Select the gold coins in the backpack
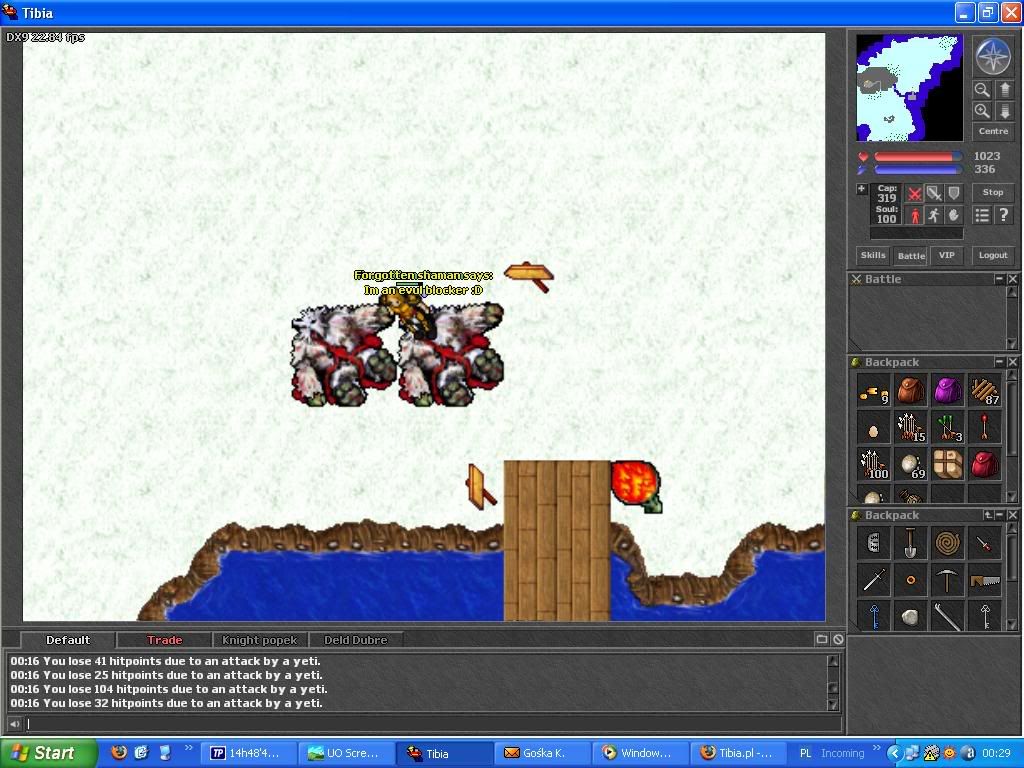This screenshot has width=1024, height=768. tap(874, 392)
